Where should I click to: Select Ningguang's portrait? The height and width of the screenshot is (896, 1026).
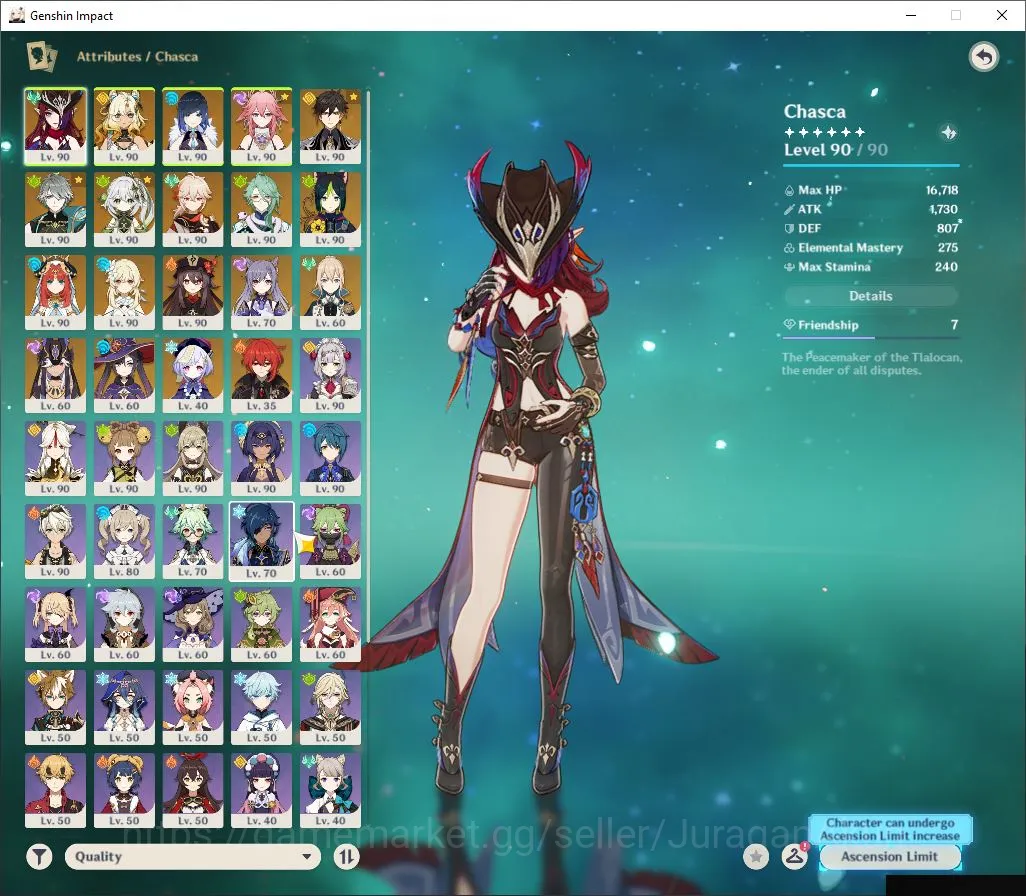(x=56, y=459)
